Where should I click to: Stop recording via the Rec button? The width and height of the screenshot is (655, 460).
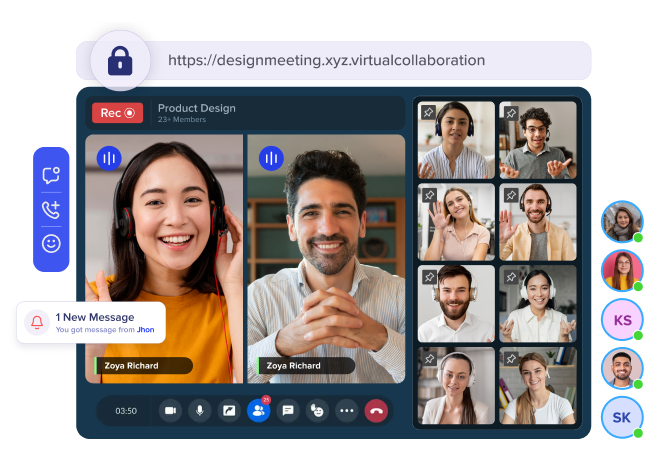(x=117, y=113)
